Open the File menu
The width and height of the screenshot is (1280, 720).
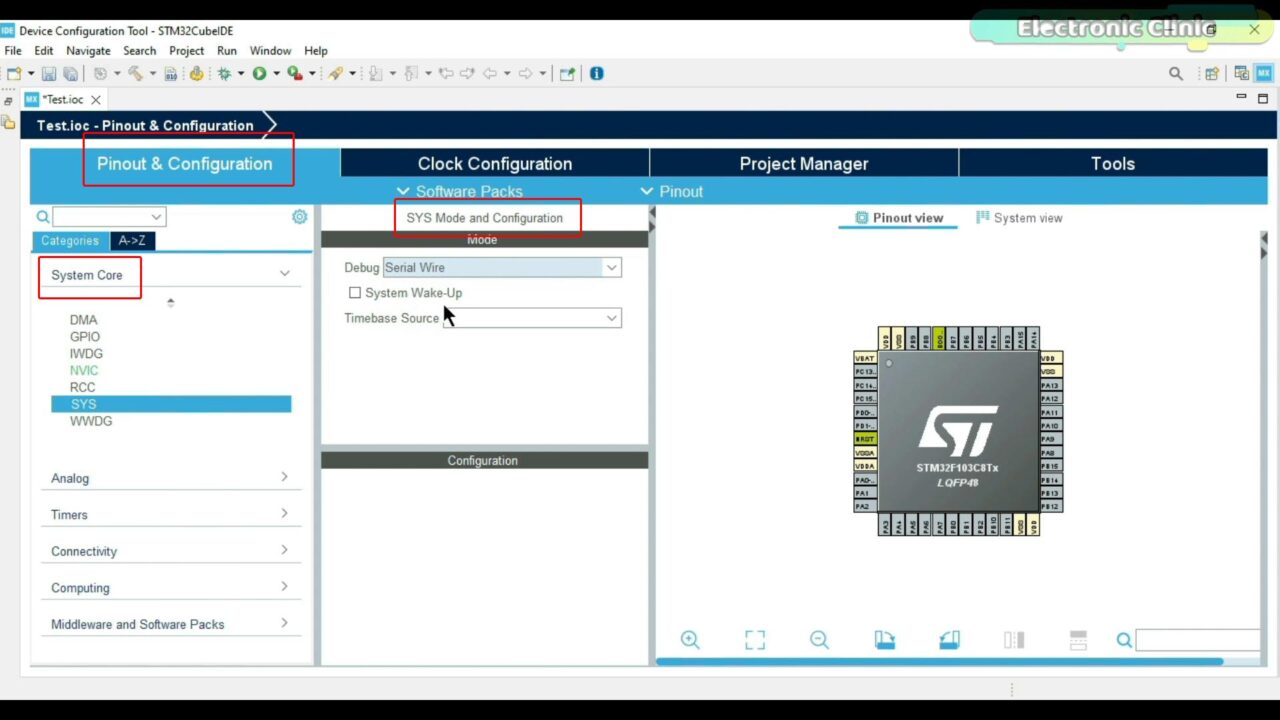point(13,50)
